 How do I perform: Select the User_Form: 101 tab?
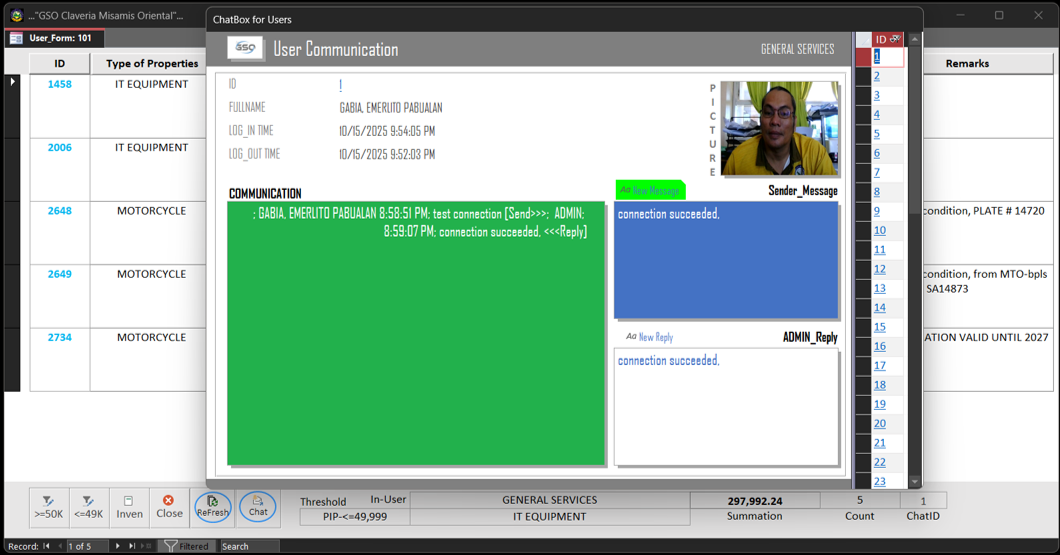pos(55,38)
